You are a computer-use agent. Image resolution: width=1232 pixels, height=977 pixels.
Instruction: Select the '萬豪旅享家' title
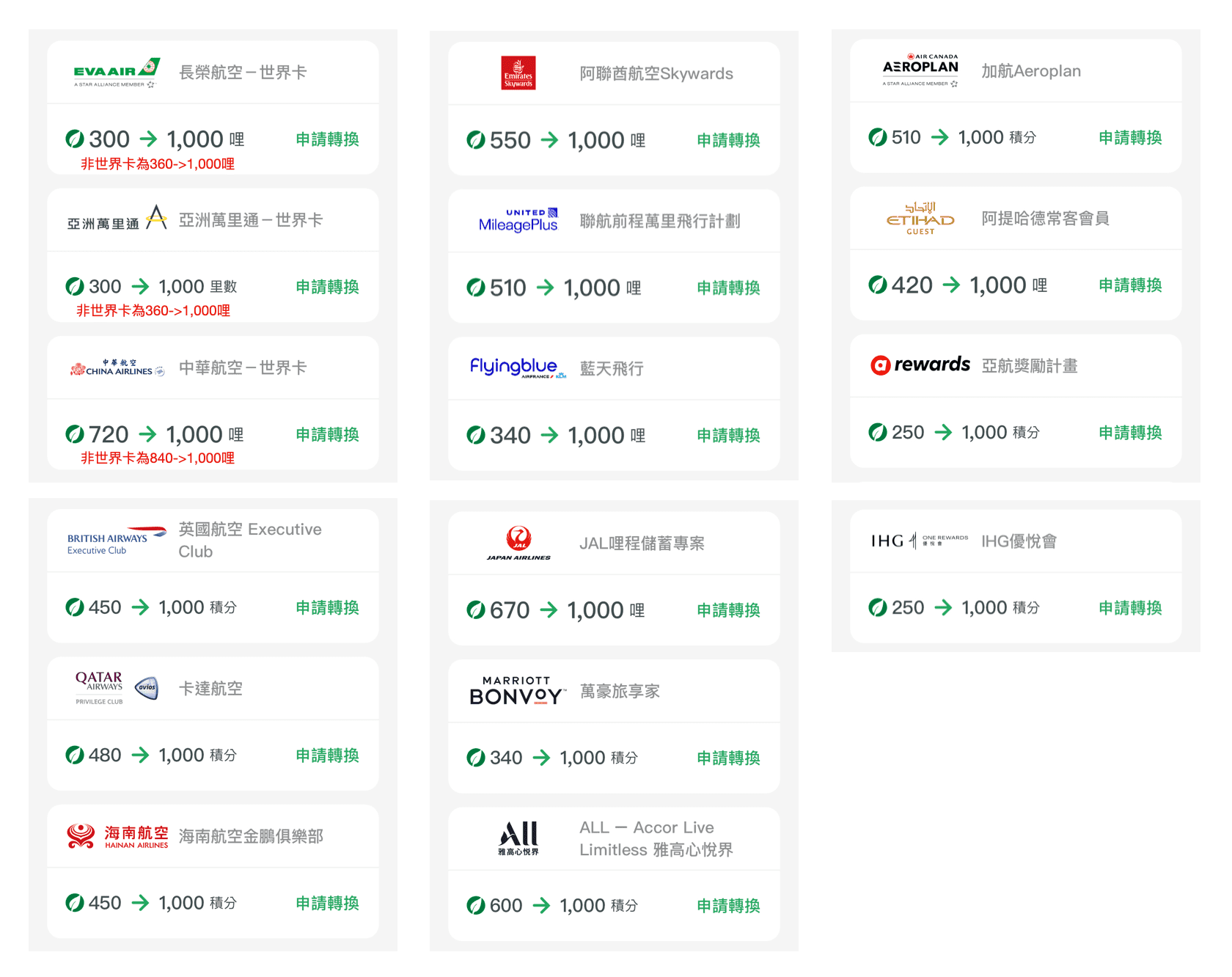620,691
